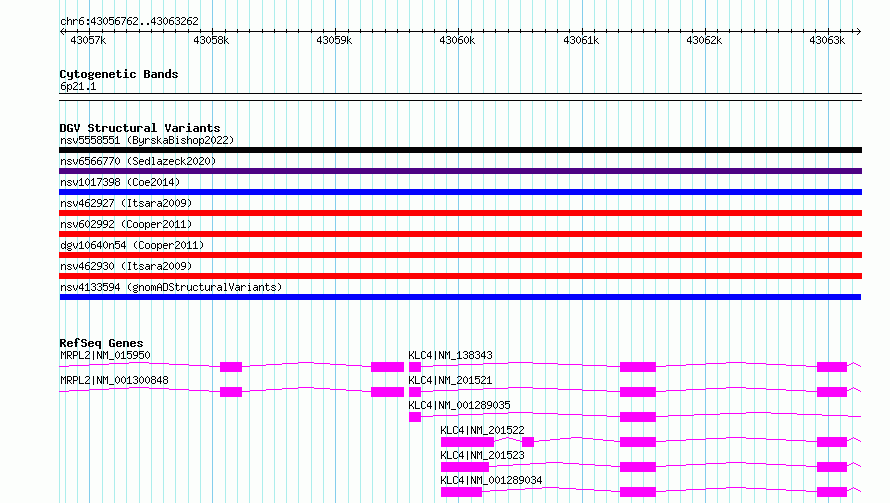Click the wide first exon of KLC4 NM_201522
This screenshot has width=890, height=503.
point(467,442)
